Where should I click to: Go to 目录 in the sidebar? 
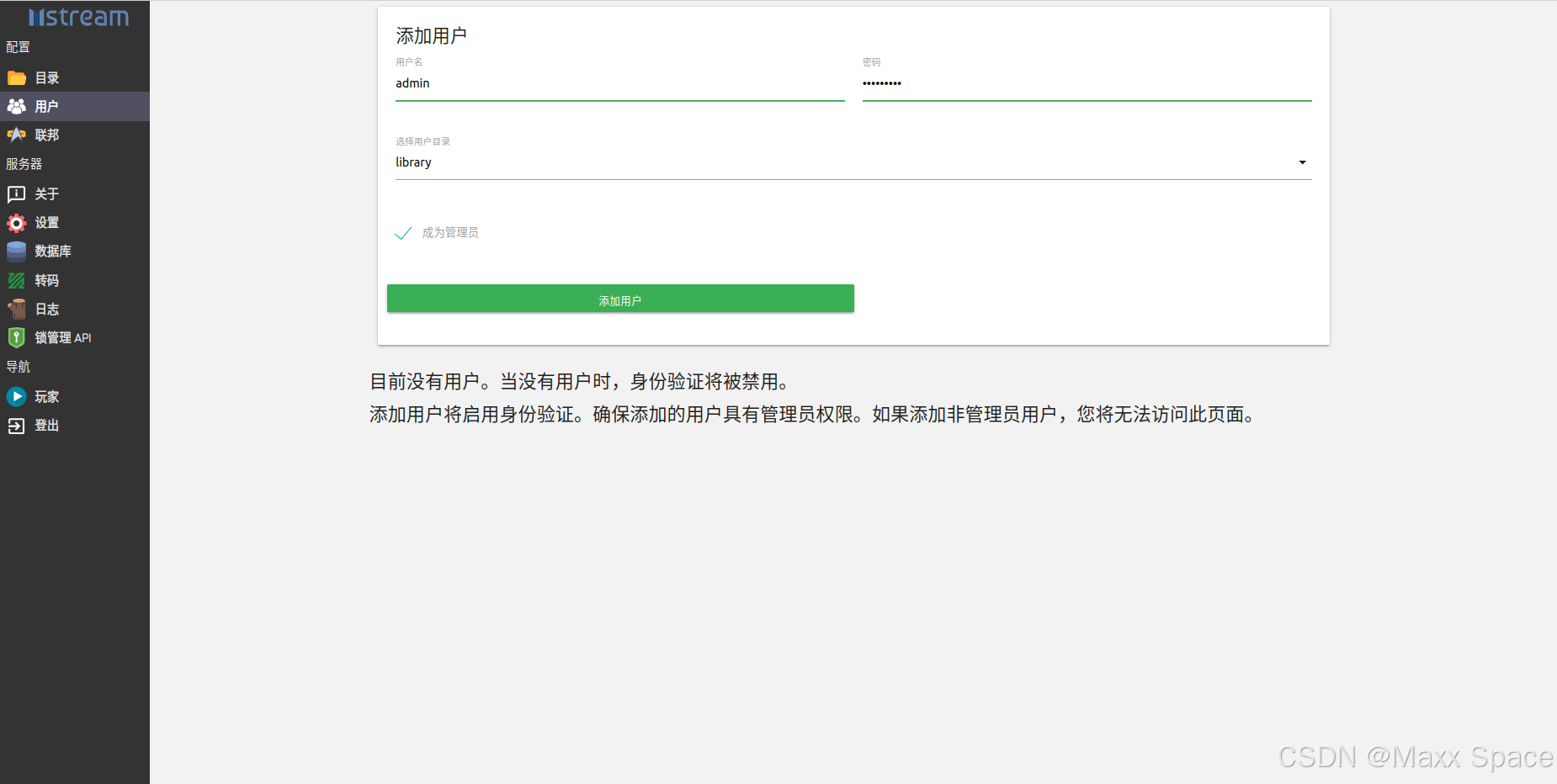(x=47, y=78)
